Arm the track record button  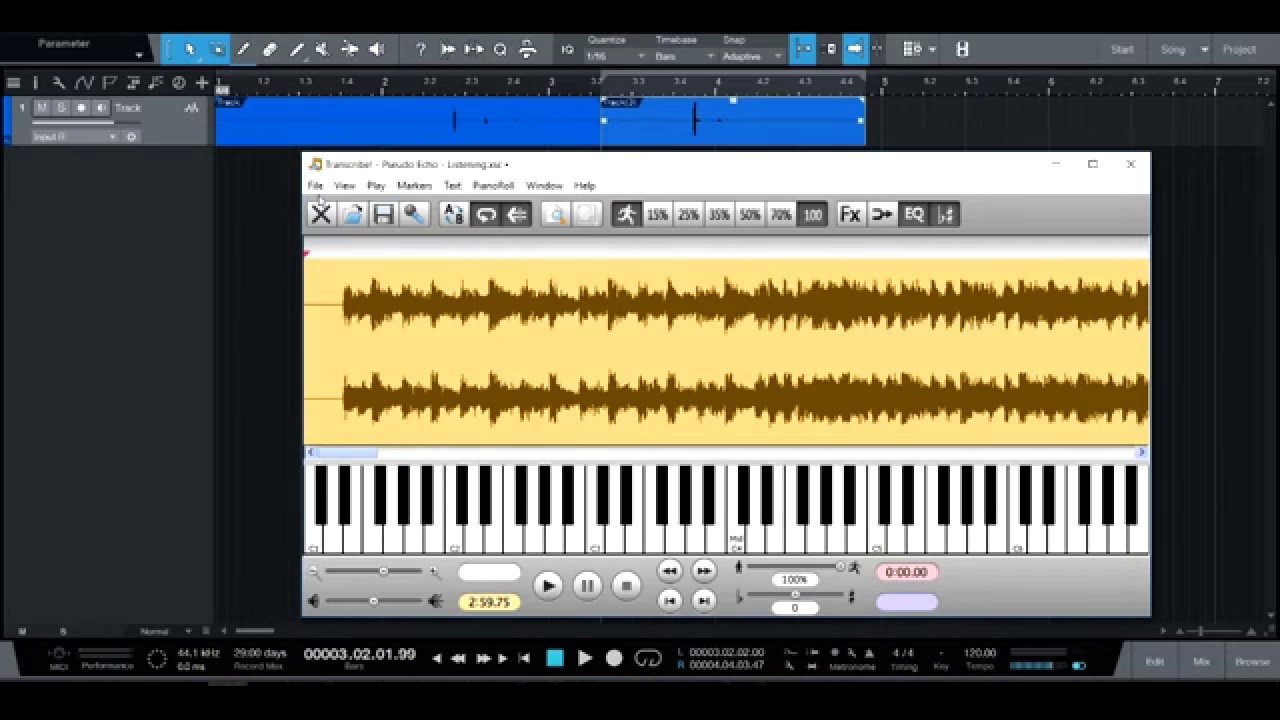coord(81,107)
